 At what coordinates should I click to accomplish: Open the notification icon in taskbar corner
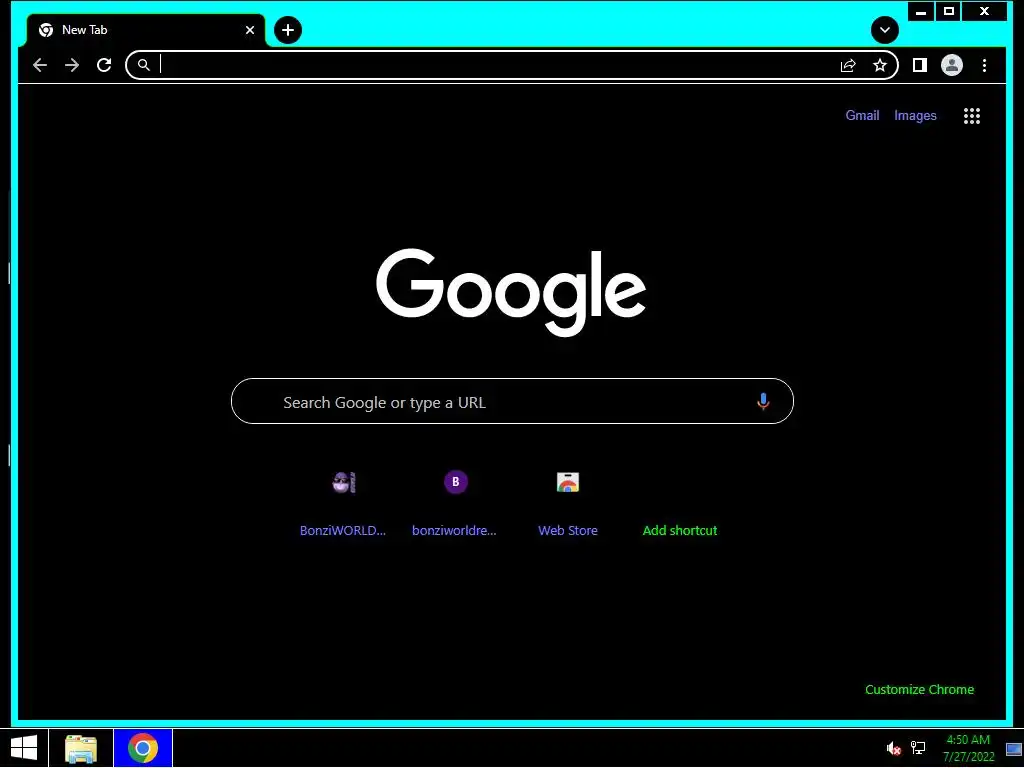click(1014, 749)
